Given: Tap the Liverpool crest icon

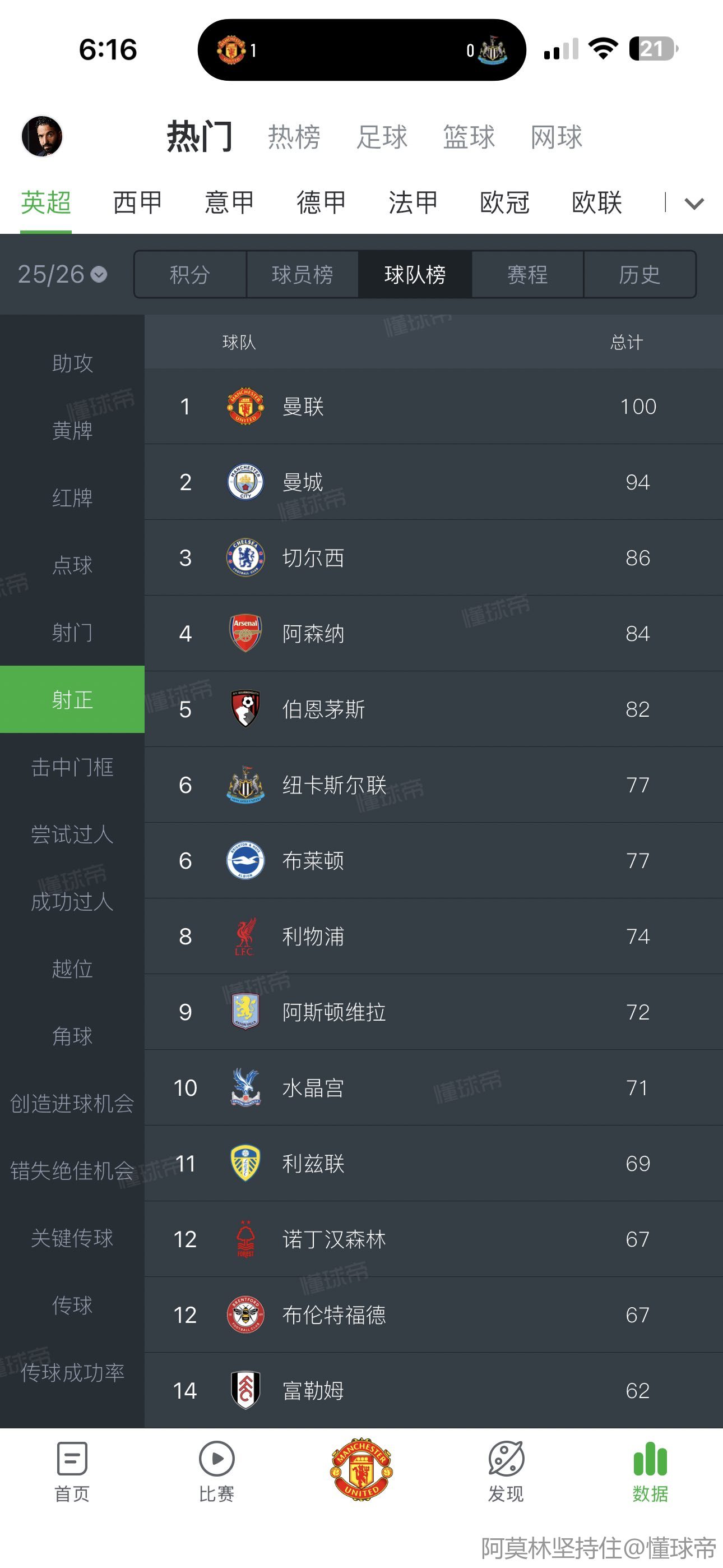Looking at the screenshot, I should pyautogui.click(x=245, y=936).
